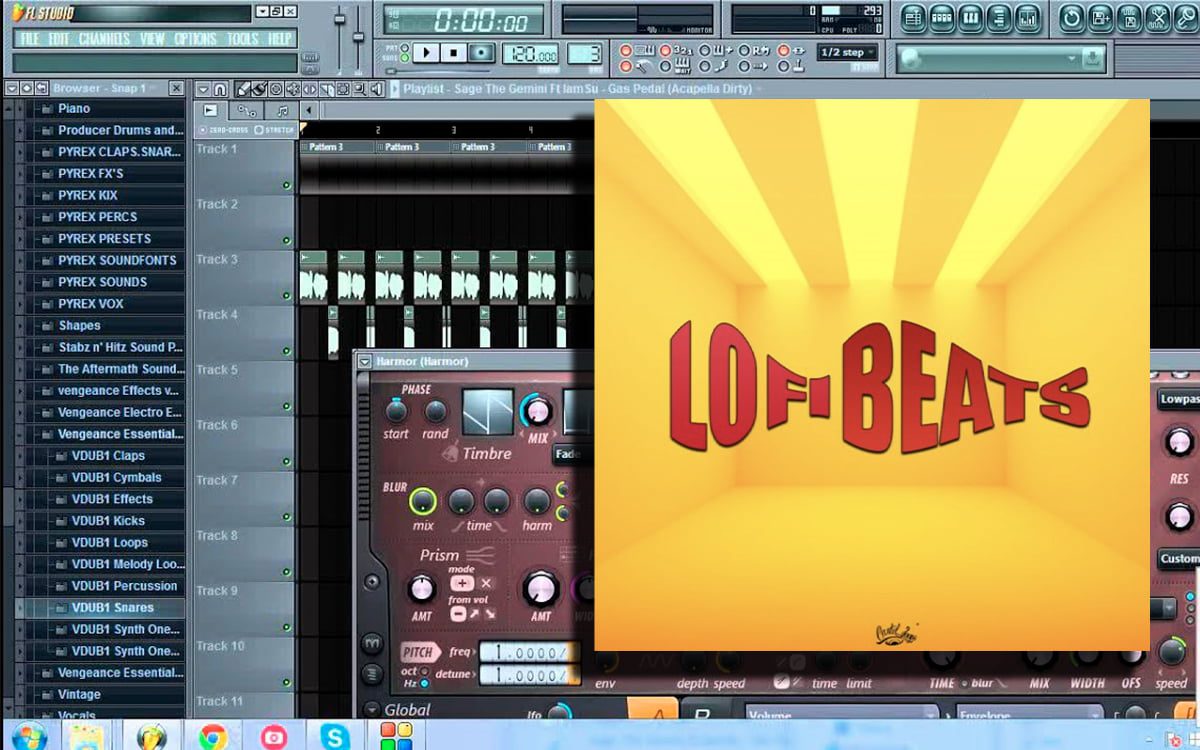Switch to Pattern mode with PAT radio
Screen dimensions: 1200x750
pos(404,47)
